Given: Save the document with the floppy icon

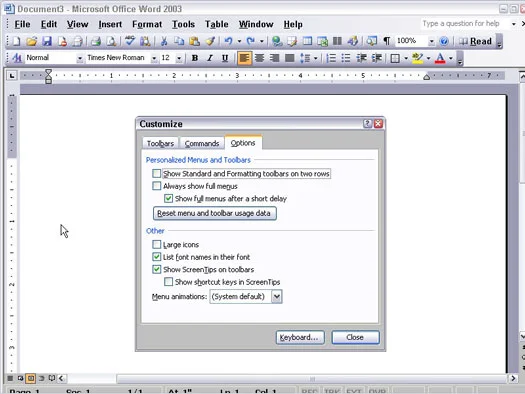Looking at the screenshot, I should [47, 42].
